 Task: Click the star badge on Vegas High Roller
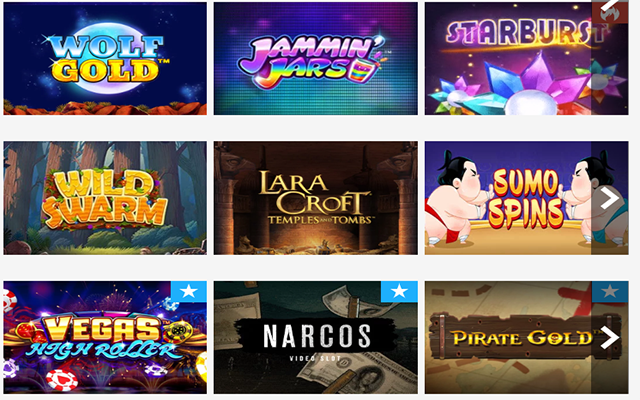tap(189, 291)
